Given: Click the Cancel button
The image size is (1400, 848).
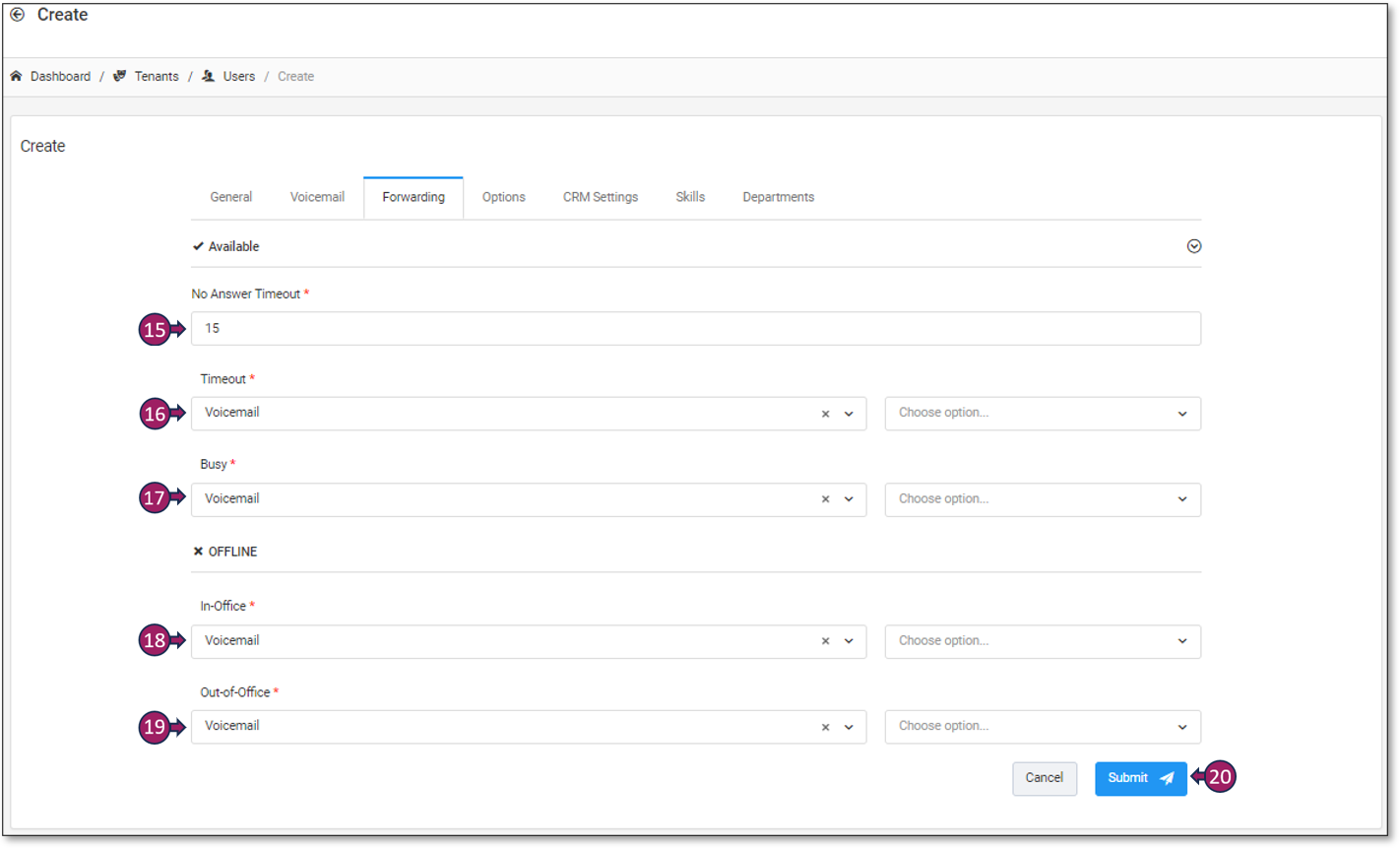Looking at the screenshot, I should pyautogui.click(x=1044, y=778).
